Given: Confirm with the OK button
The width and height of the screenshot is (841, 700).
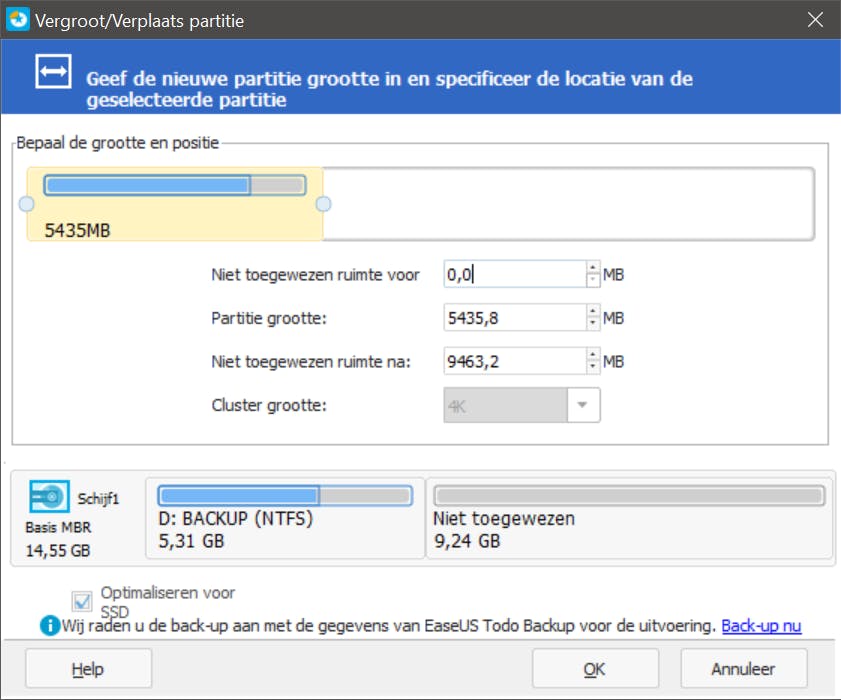Looking at the screenshot, I should point(595,668).
